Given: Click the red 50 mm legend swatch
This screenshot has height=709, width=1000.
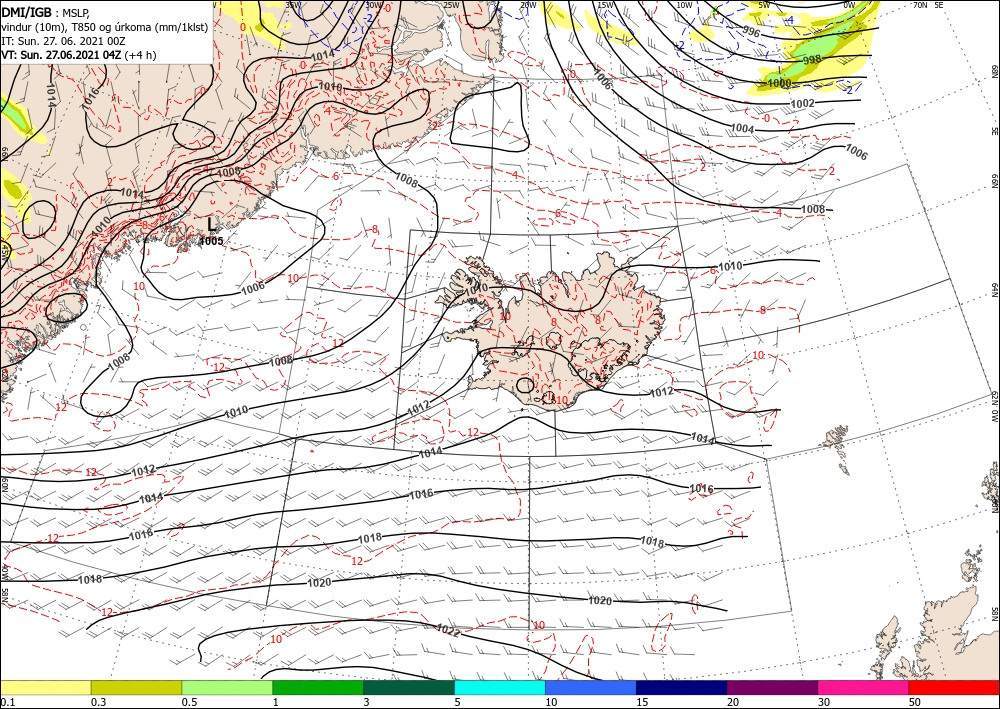Looking at the screenshot, I should [954, 687].
